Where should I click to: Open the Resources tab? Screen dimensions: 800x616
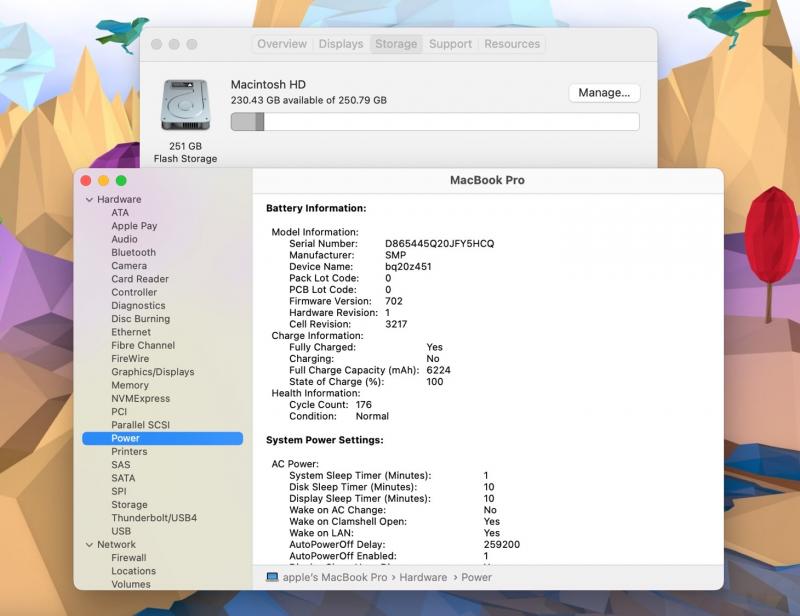(512, 44)
